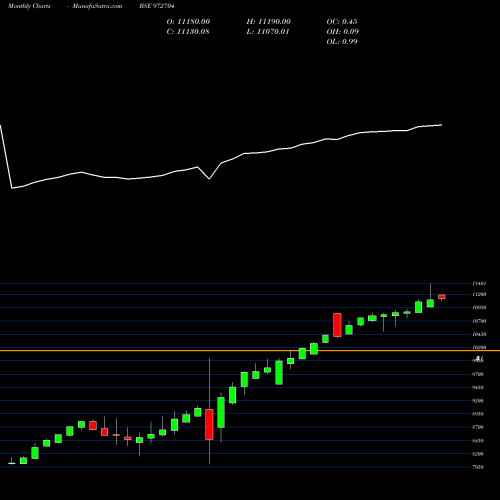
Task: Click the dip point on the white line
Action: click(x=209, y=179)
